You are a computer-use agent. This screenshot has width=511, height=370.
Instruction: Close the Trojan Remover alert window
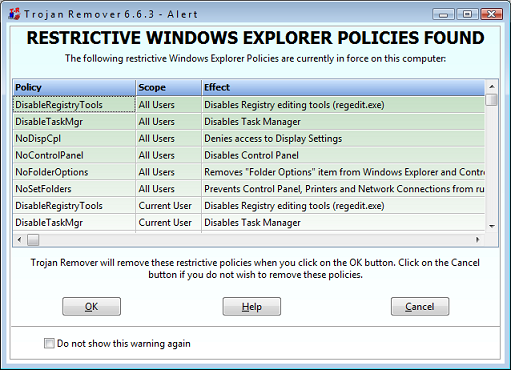[492, 14]
